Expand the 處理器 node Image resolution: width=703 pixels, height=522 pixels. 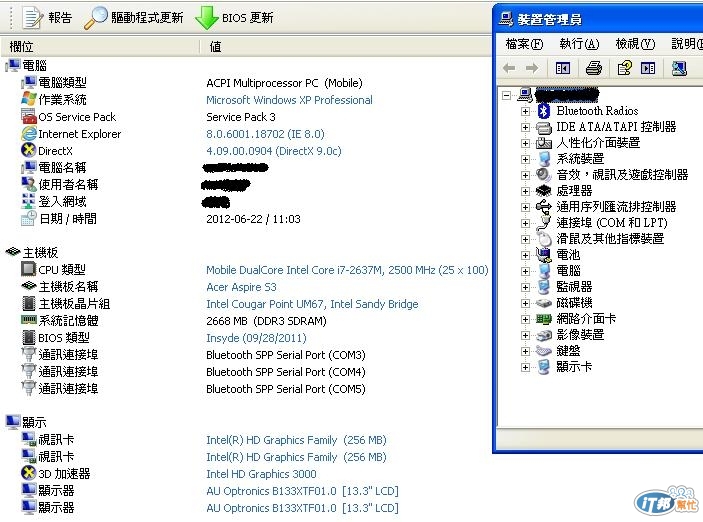(x=525, y=191)
